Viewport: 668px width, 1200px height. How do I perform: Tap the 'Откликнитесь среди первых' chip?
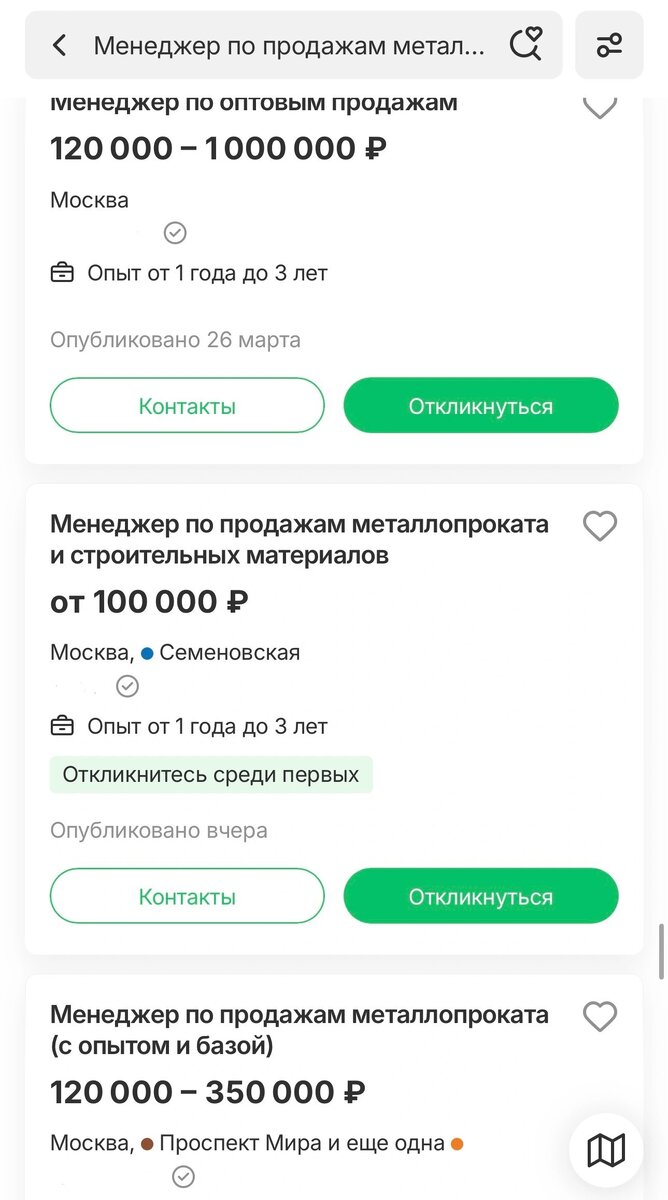(211, 774)
